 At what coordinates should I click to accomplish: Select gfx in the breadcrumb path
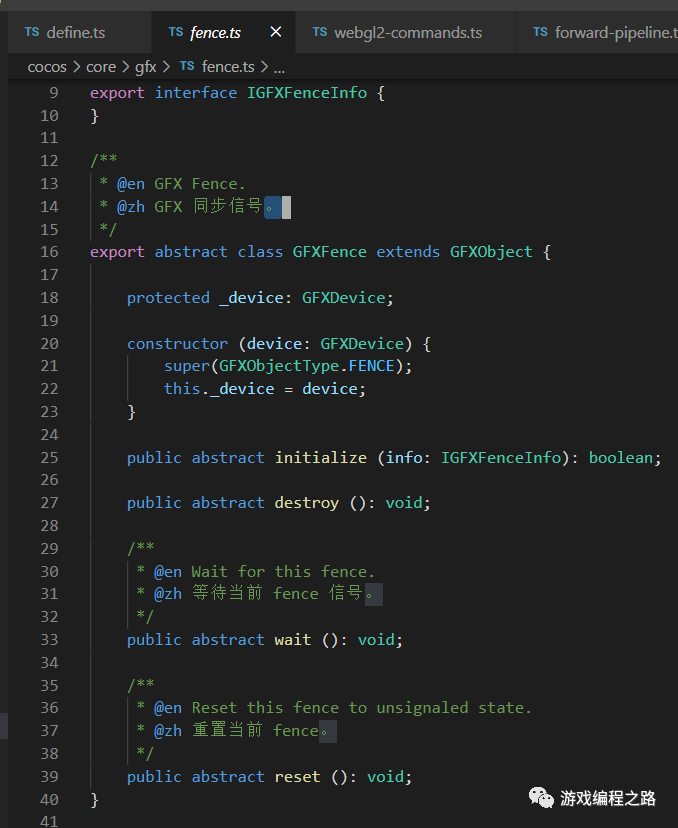pos(145,67)
